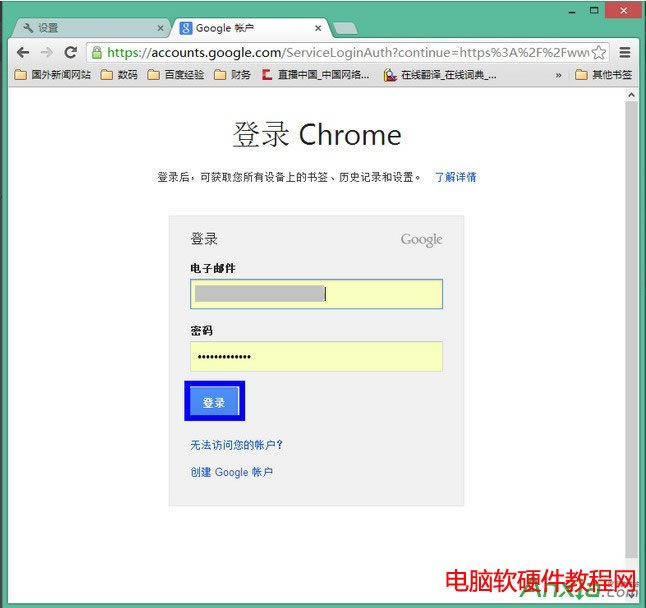Expand hidden bookmarks with the double chevron
This screenshot has width=646, height=608.
click(558, 75)
